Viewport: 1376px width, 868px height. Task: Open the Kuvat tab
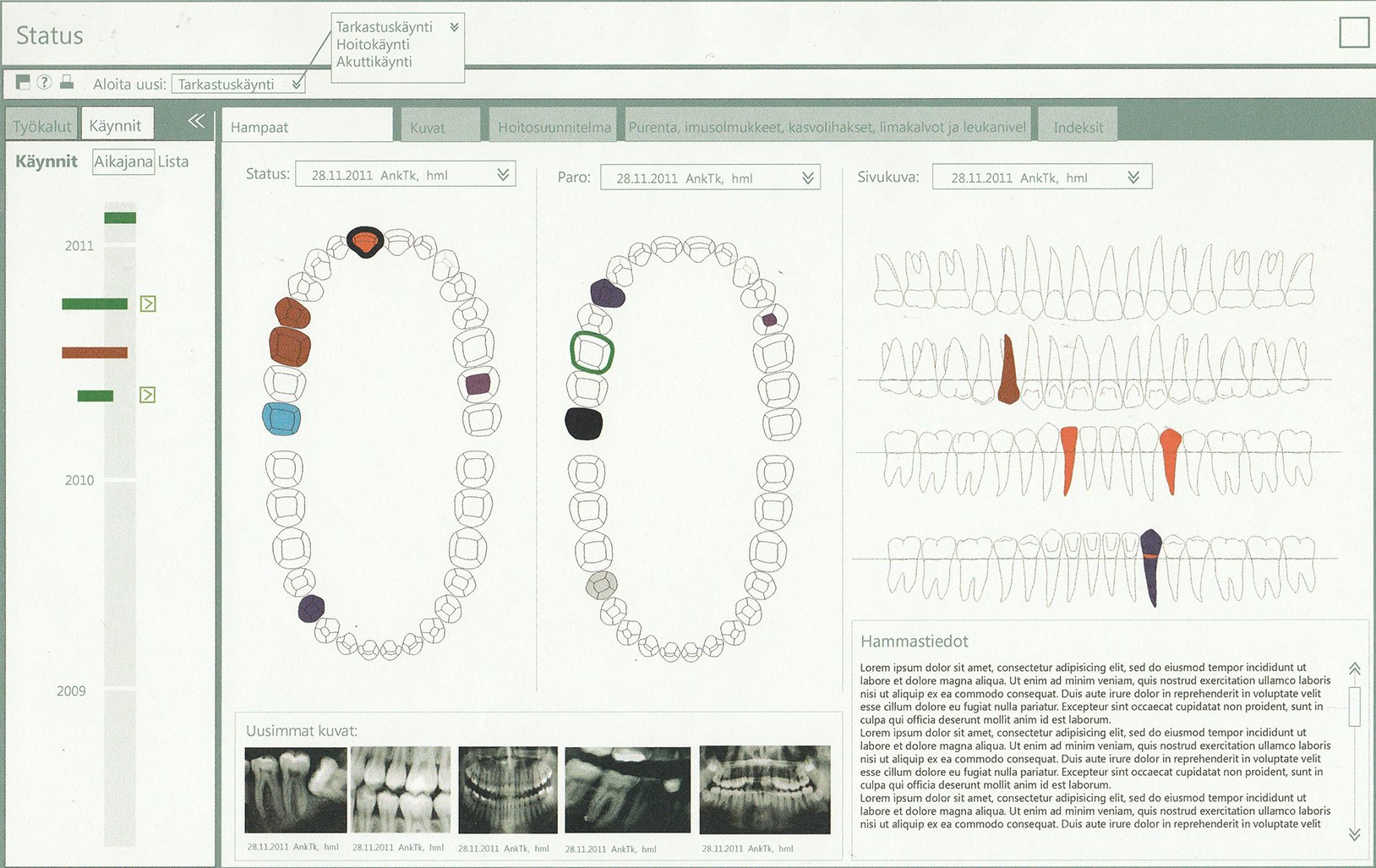click(x=440, y=126)
